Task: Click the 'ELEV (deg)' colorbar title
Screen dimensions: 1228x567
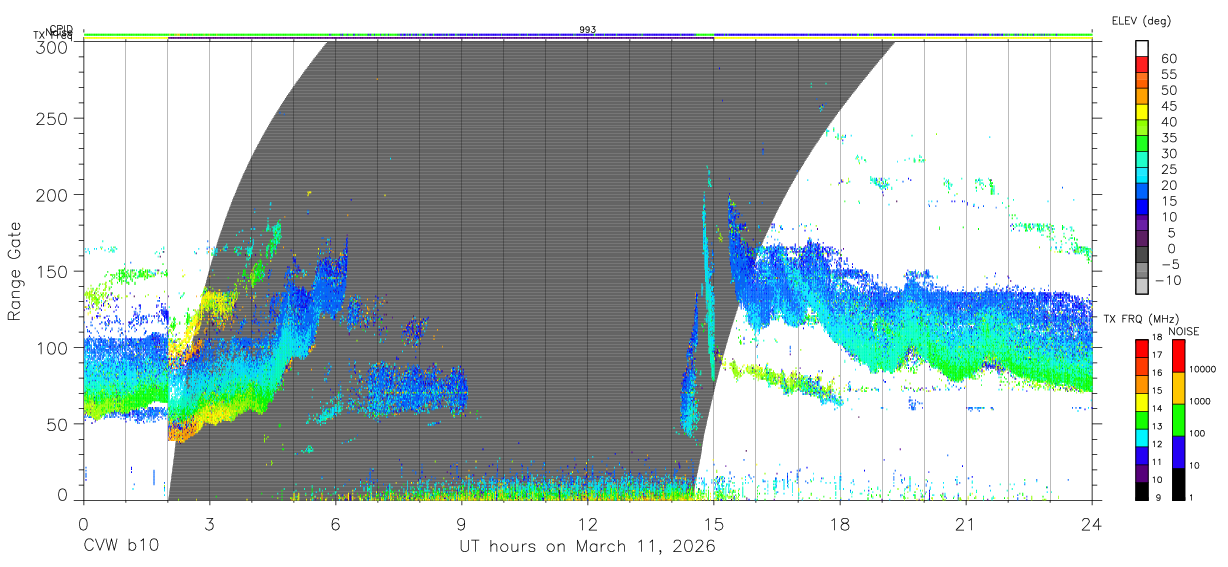Action: click(1141, 20)
